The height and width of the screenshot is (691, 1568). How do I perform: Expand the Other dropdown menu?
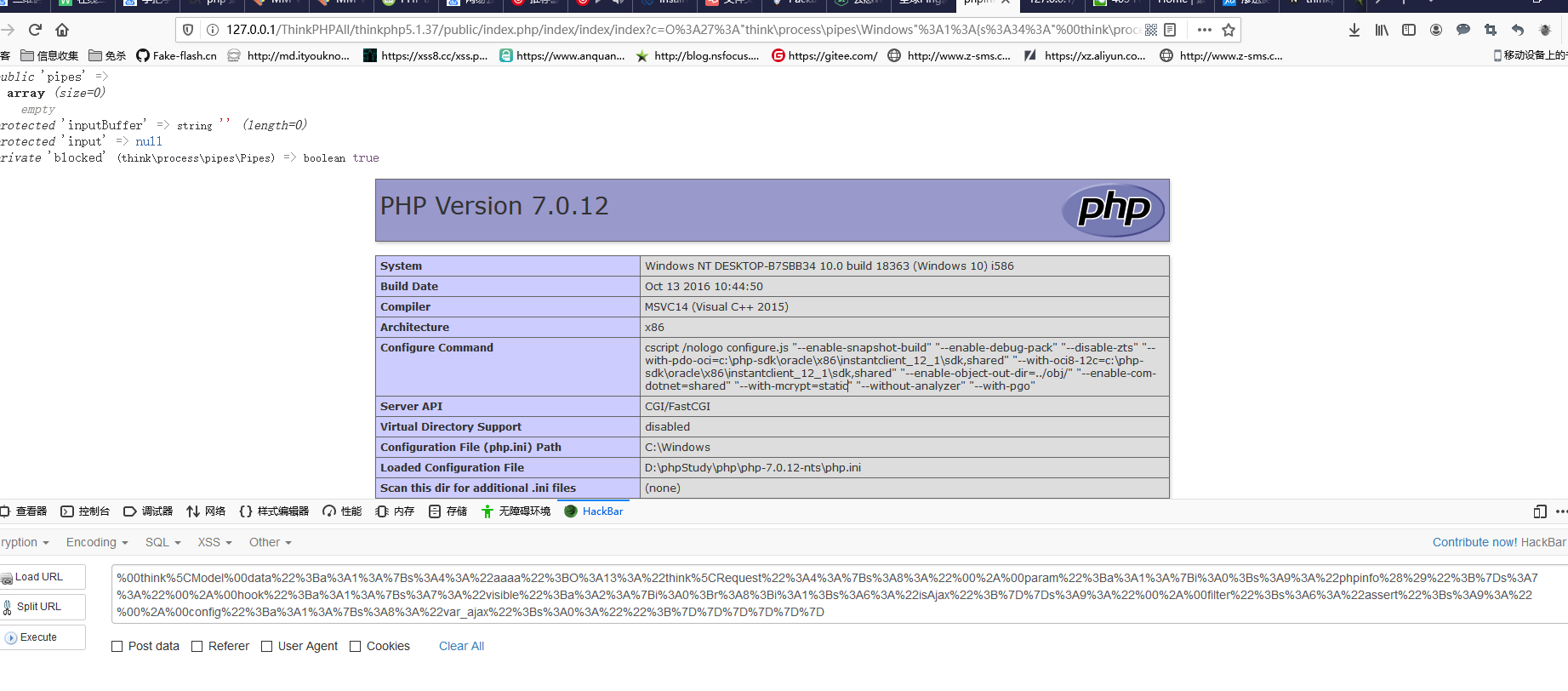(x=271, y=542)
